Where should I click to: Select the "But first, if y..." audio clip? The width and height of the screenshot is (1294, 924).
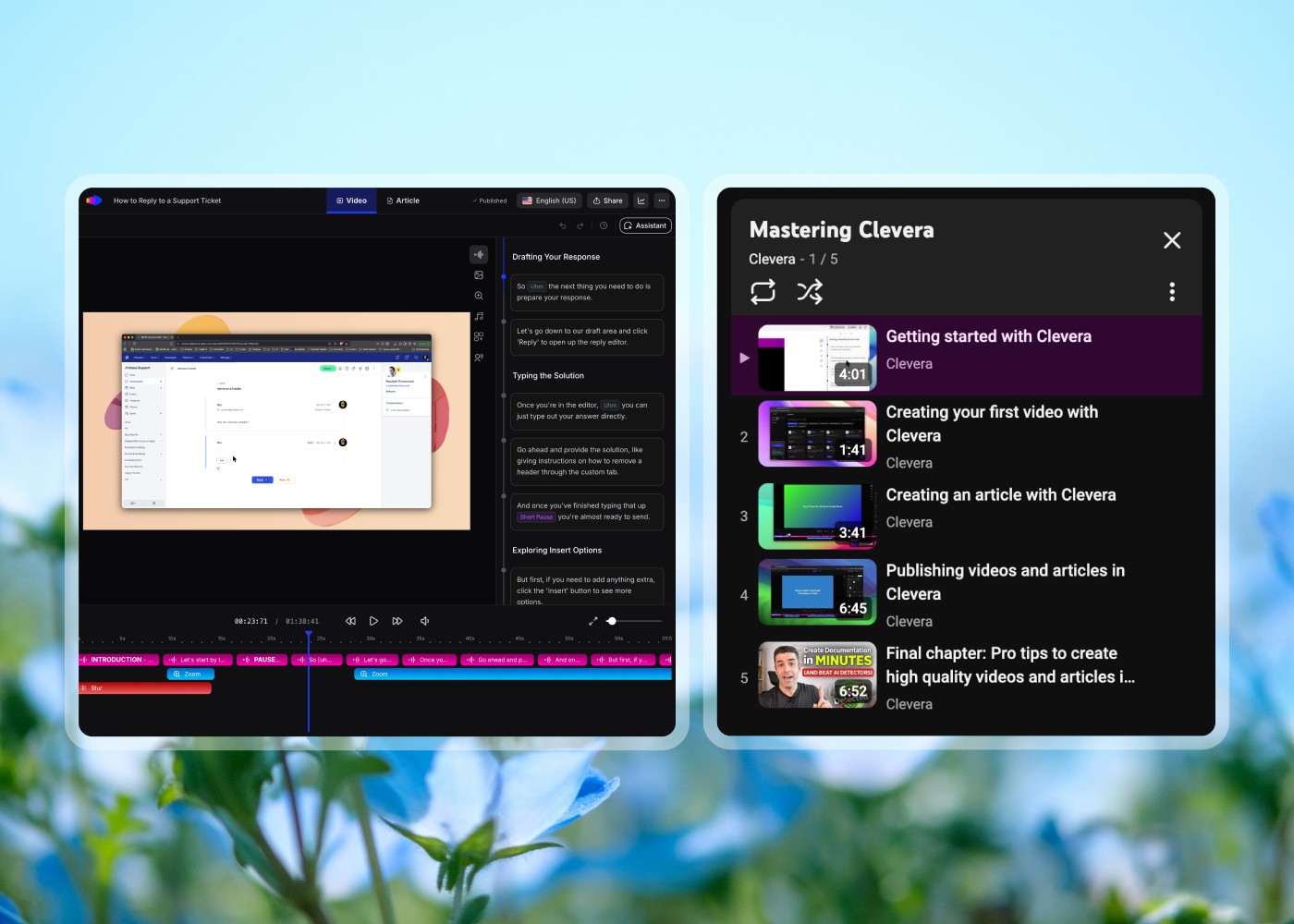[x=623, y=660]
